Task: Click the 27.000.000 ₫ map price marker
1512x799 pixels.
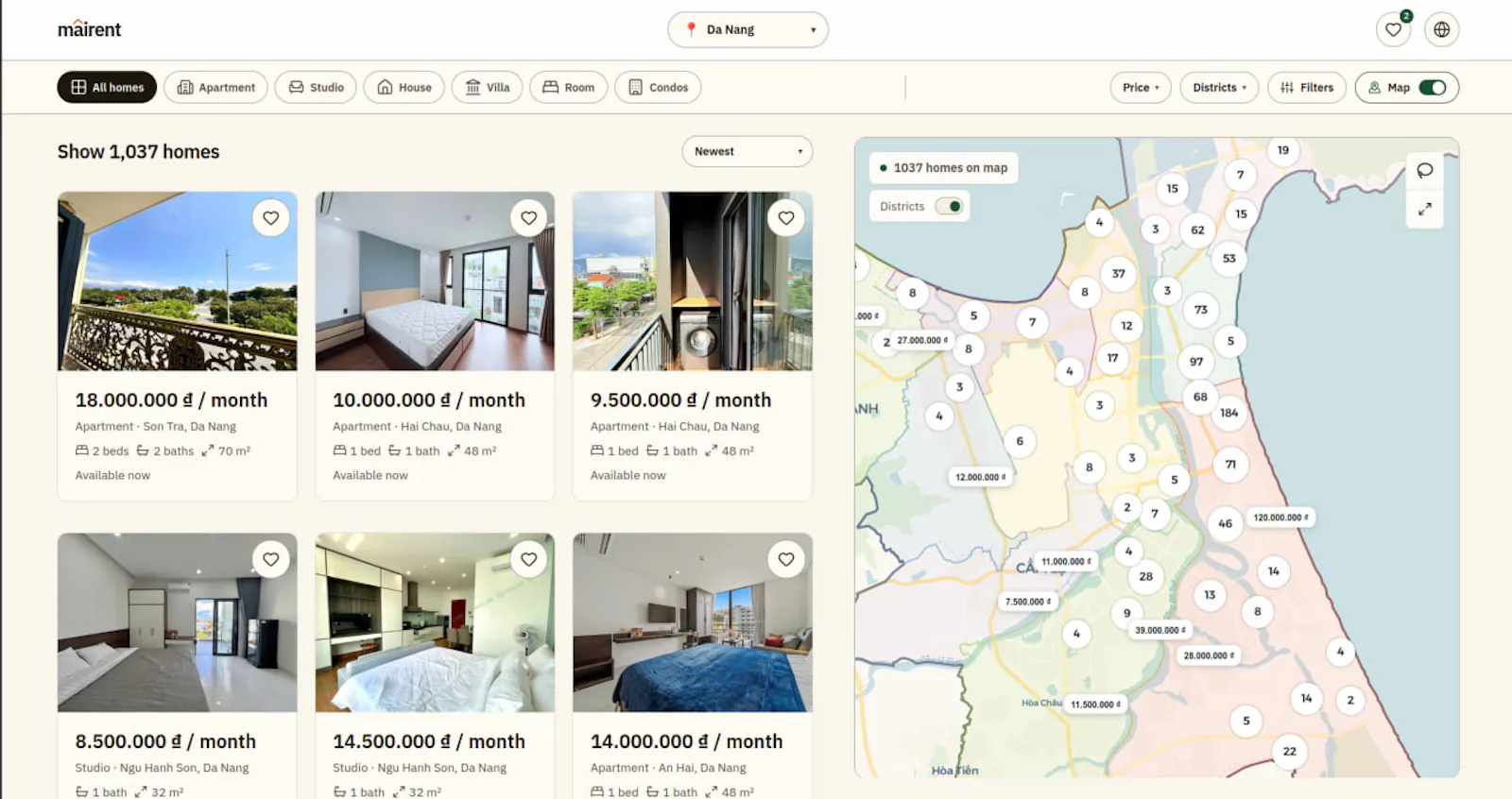Action: pyautogui.click(x=922, y=340)
